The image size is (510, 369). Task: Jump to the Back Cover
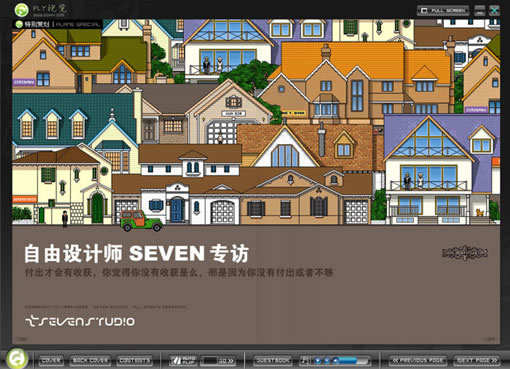pos(90,360)
